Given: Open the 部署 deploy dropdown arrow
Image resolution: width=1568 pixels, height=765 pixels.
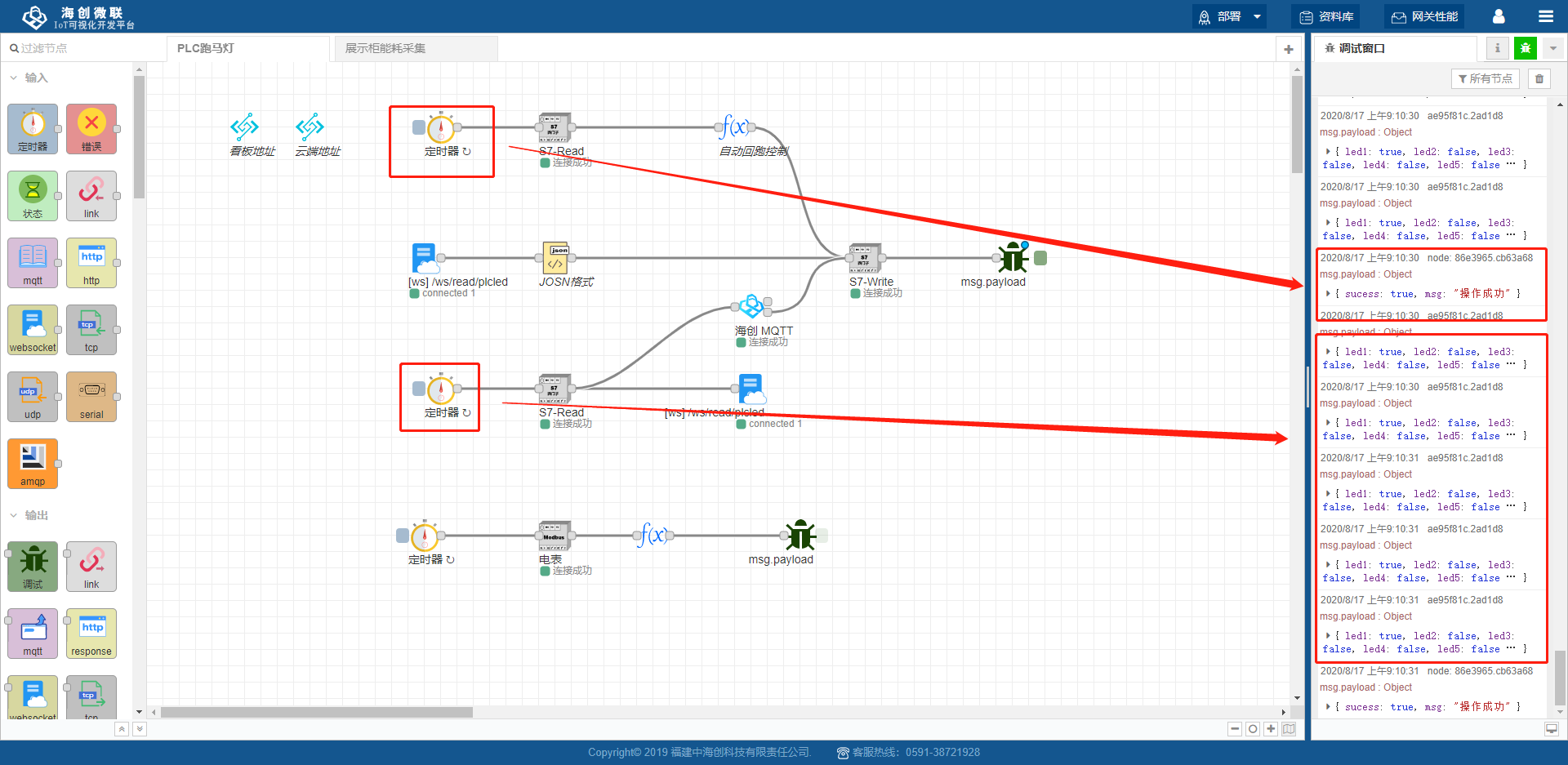Looking at the screenshot, I should tap(1257, 16).
